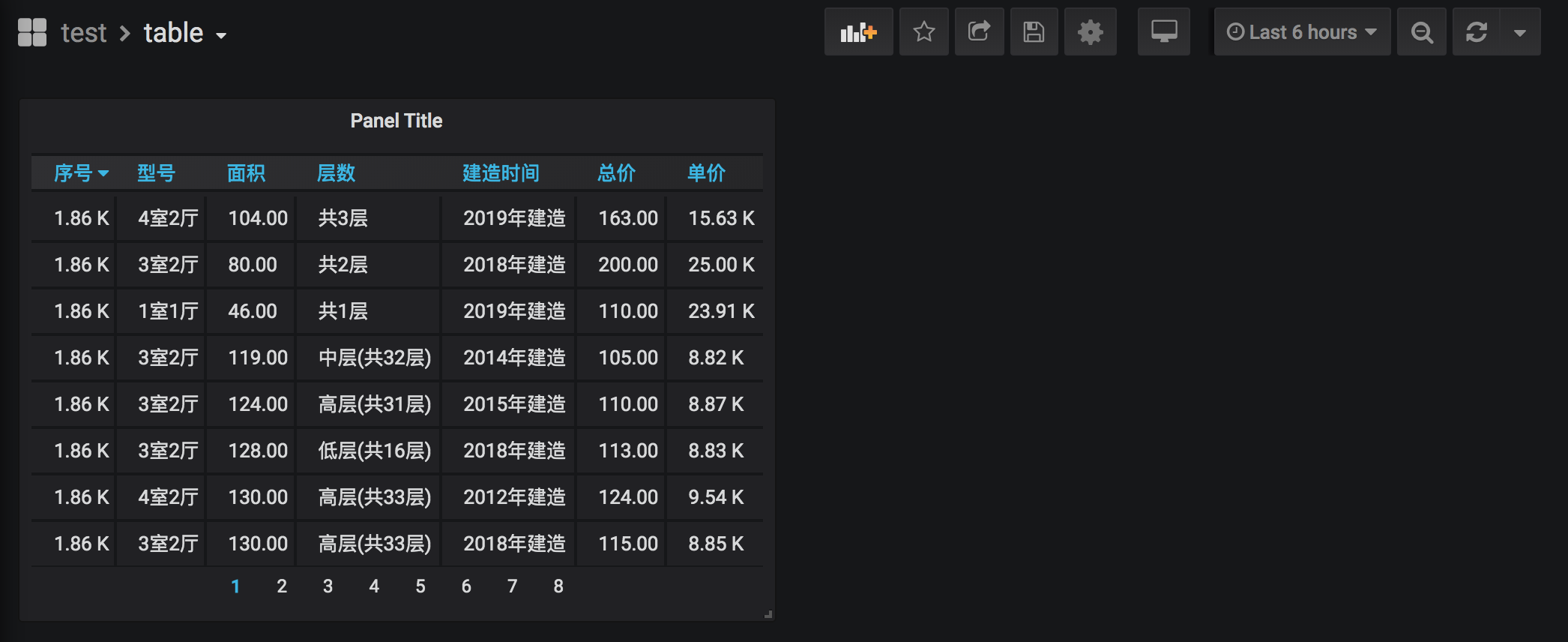Click the cell 9.54 K
The width and height of the screenshot is (1568, 642).
(x=715, y=497)
